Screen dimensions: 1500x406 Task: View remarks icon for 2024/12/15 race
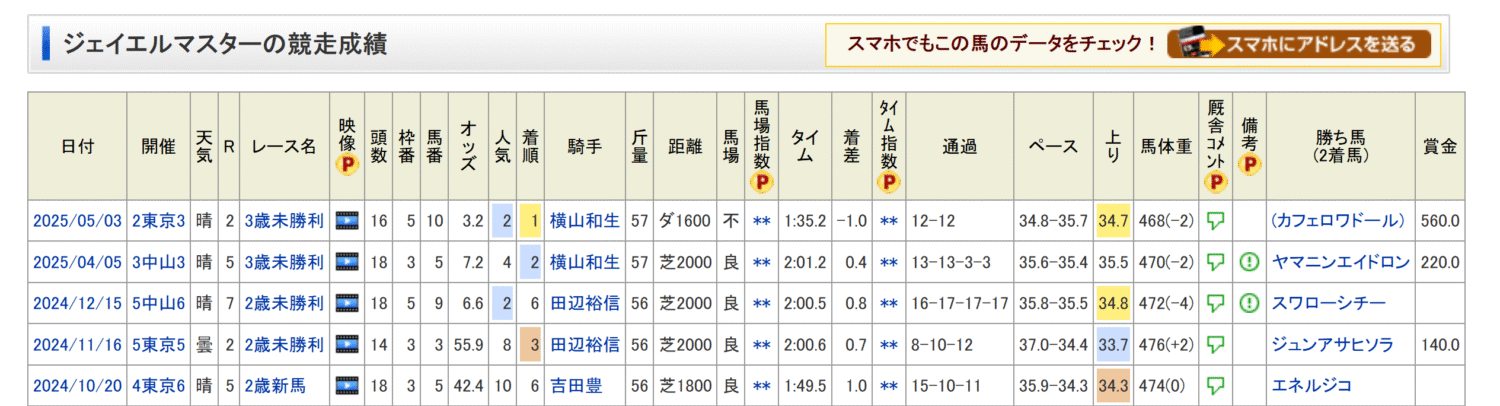click(1249, 303)
